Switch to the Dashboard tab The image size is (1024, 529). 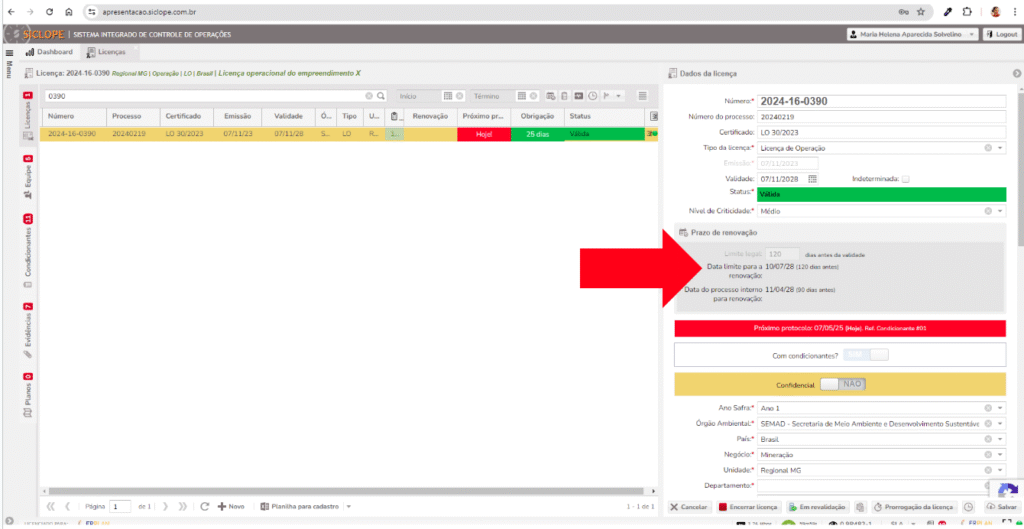click(x=49, y=52)
